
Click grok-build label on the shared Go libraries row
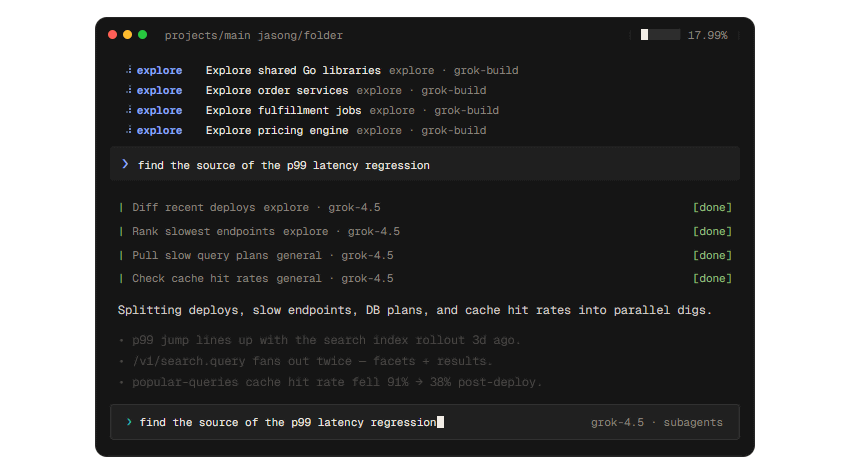[x=486, y=70]
